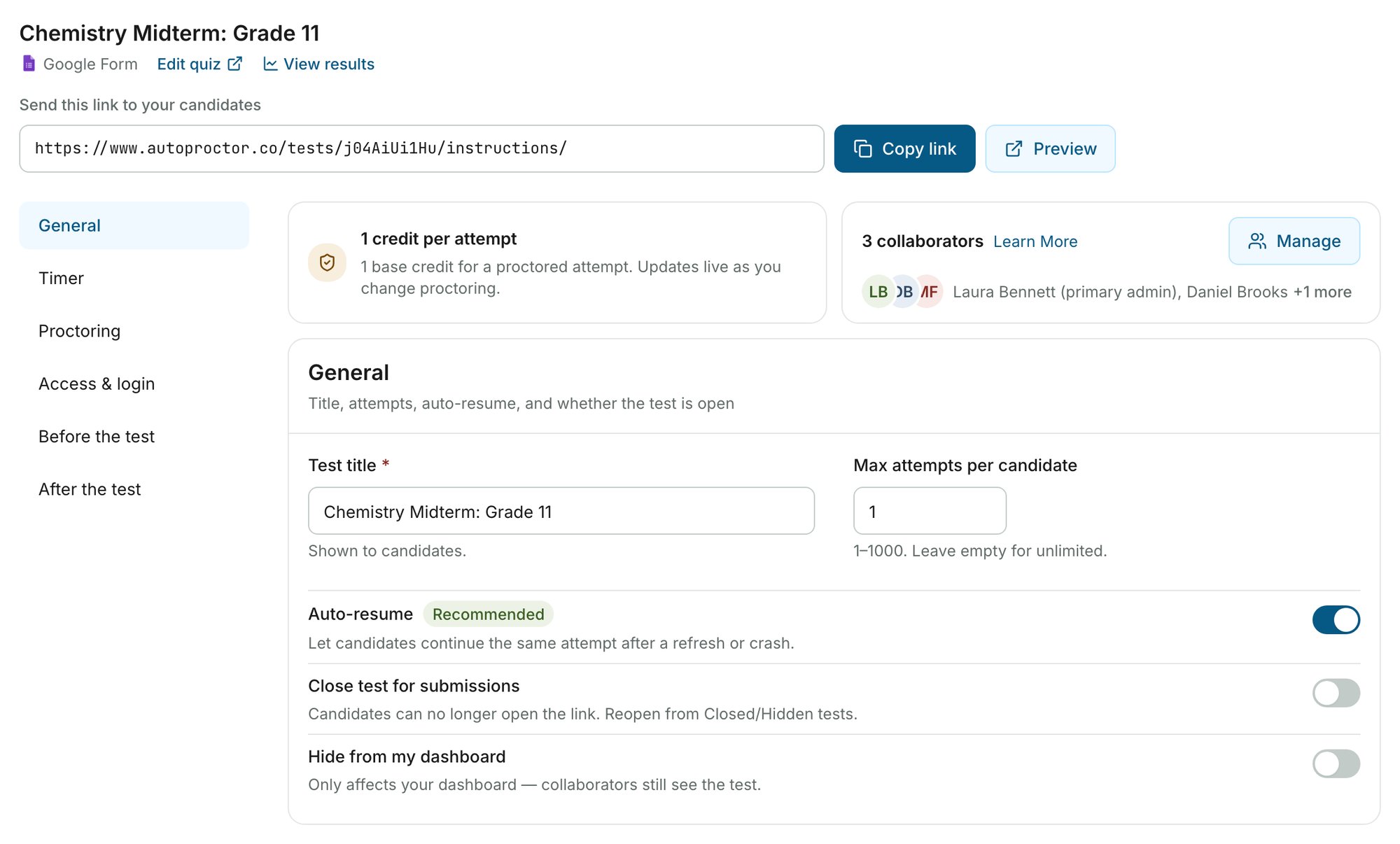The height and width of the screenshot is (844, 1400).
Task: Click the Recommended badge next to Auto-resume
Action: [488, 614]
